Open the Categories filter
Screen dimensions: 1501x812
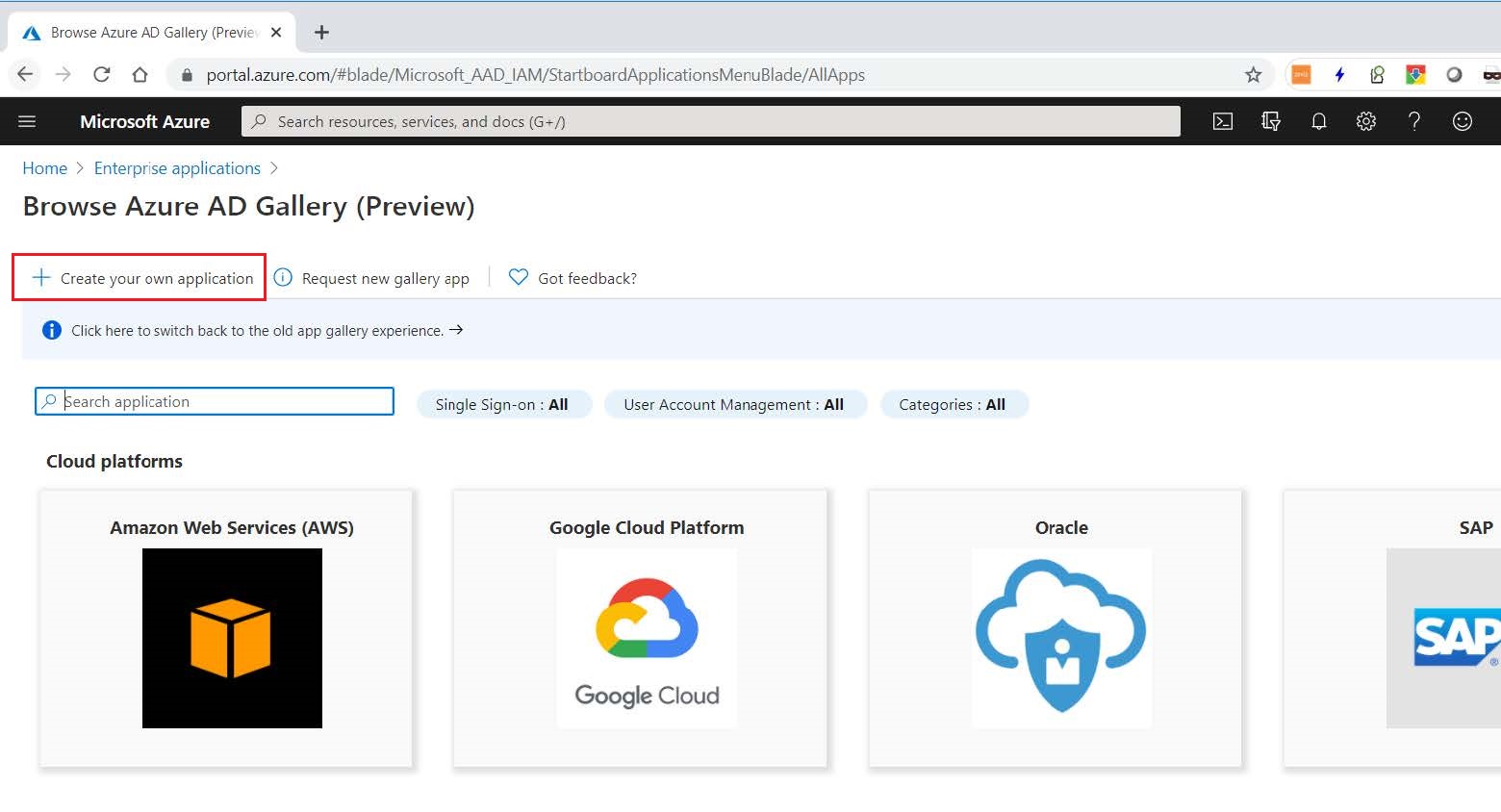pyautogui.click(x=954, y=404)
